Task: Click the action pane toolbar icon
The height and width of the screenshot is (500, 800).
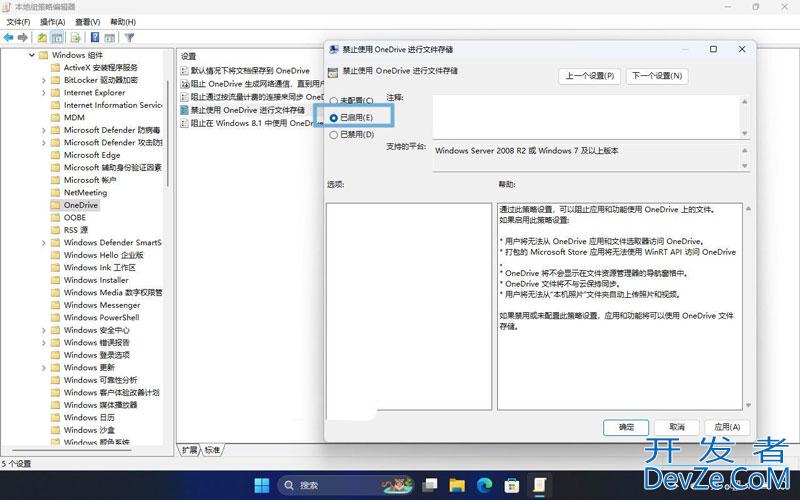Action: [109, 38]
